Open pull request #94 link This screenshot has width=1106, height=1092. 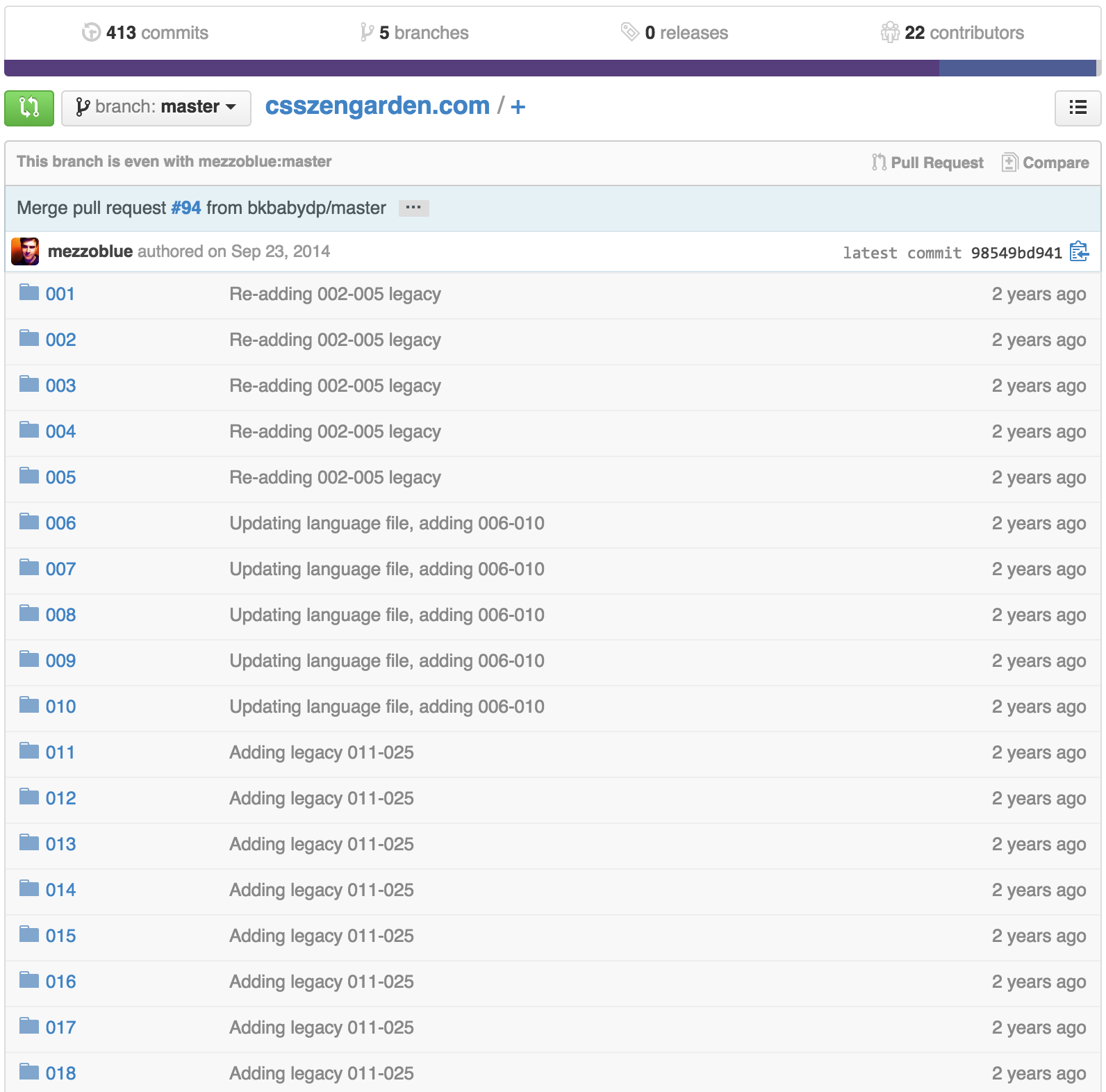click(x=186, y=208)
